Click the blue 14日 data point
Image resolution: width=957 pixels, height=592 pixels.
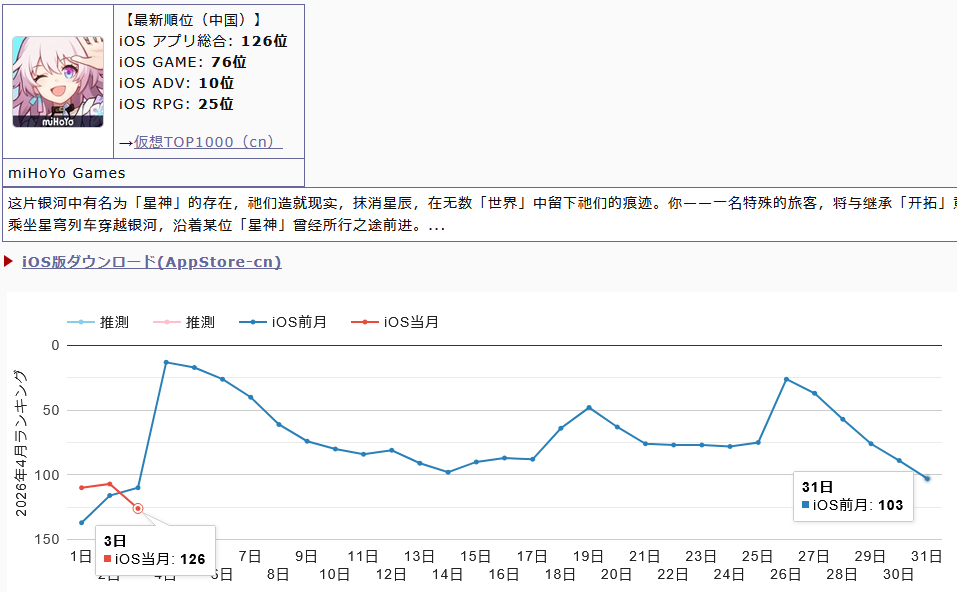pyautogui.click(x=448, y=472)
